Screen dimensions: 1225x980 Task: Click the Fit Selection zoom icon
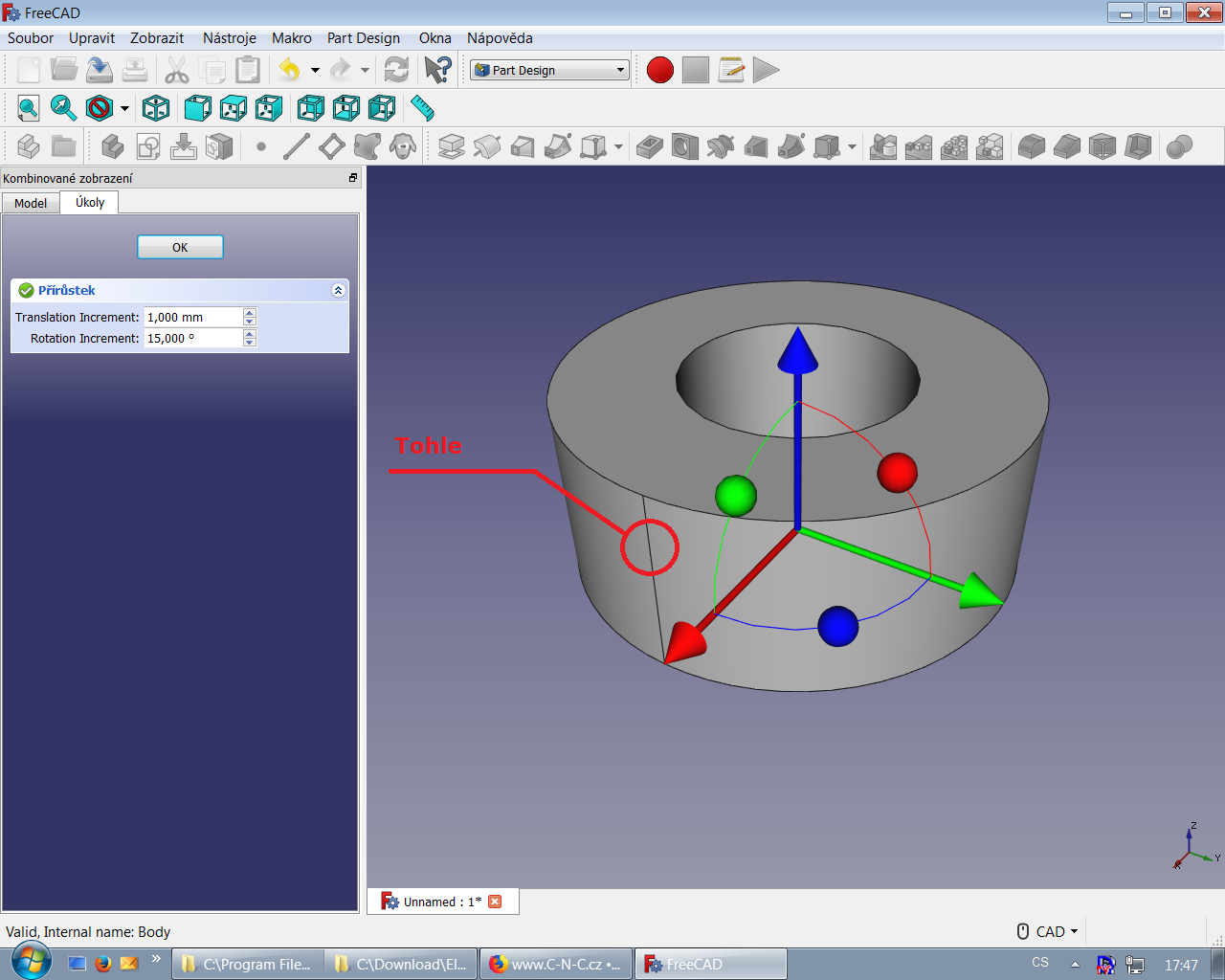tap(63, 108)
